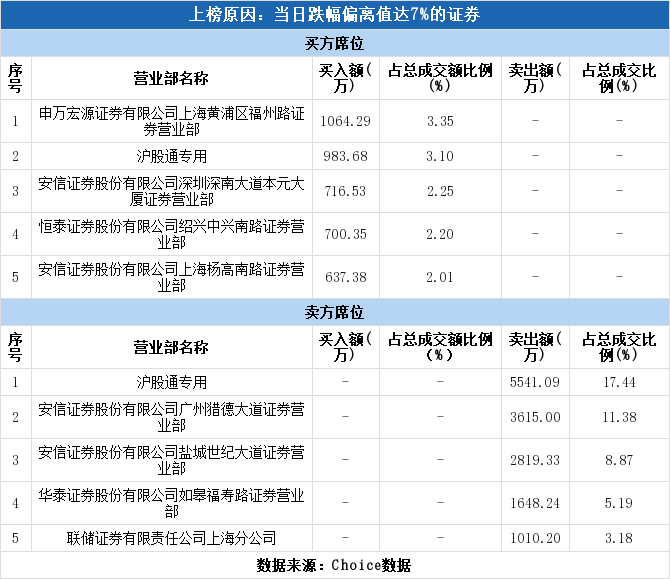The image size is (670, 579).
Task: Click buy amount 700.35
Action: (x=346, y=235)
